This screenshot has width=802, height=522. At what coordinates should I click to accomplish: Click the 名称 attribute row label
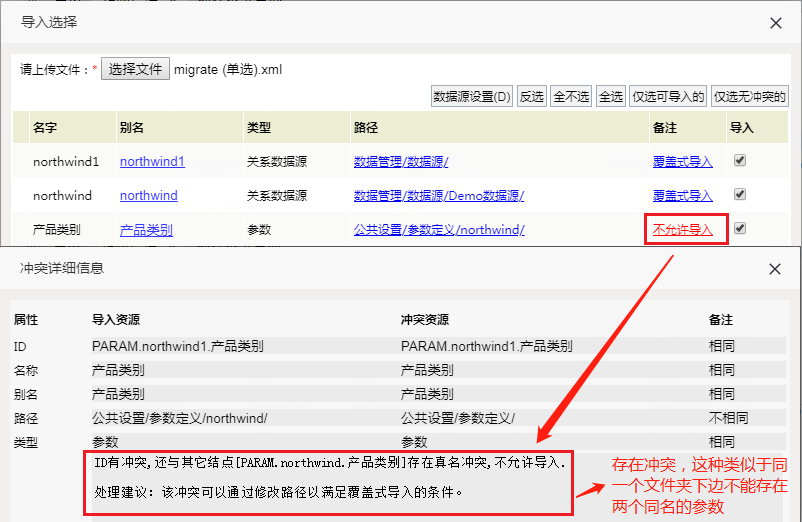click(x=26, y=370)
